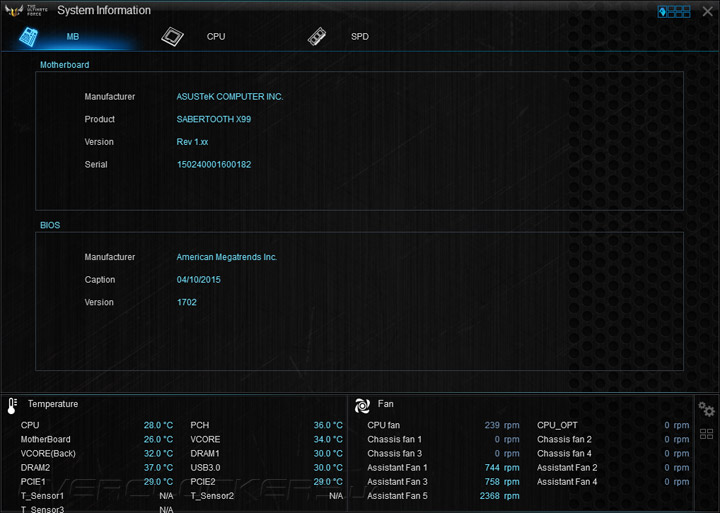Click the Rev 1.xx version value

point(192,141)
